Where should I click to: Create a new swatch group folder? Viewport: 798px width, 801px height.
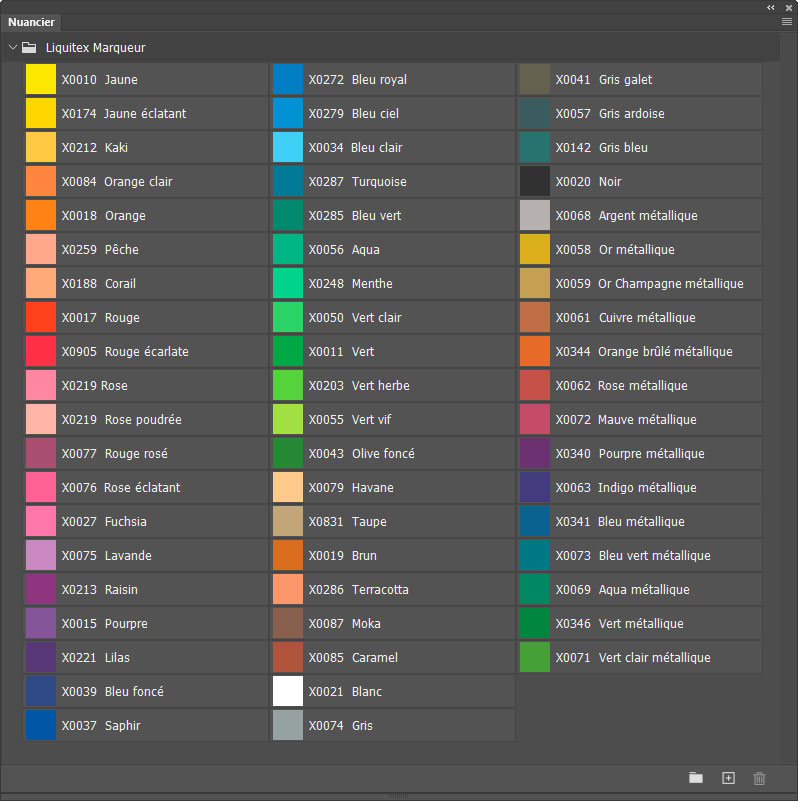coord(696,778)
